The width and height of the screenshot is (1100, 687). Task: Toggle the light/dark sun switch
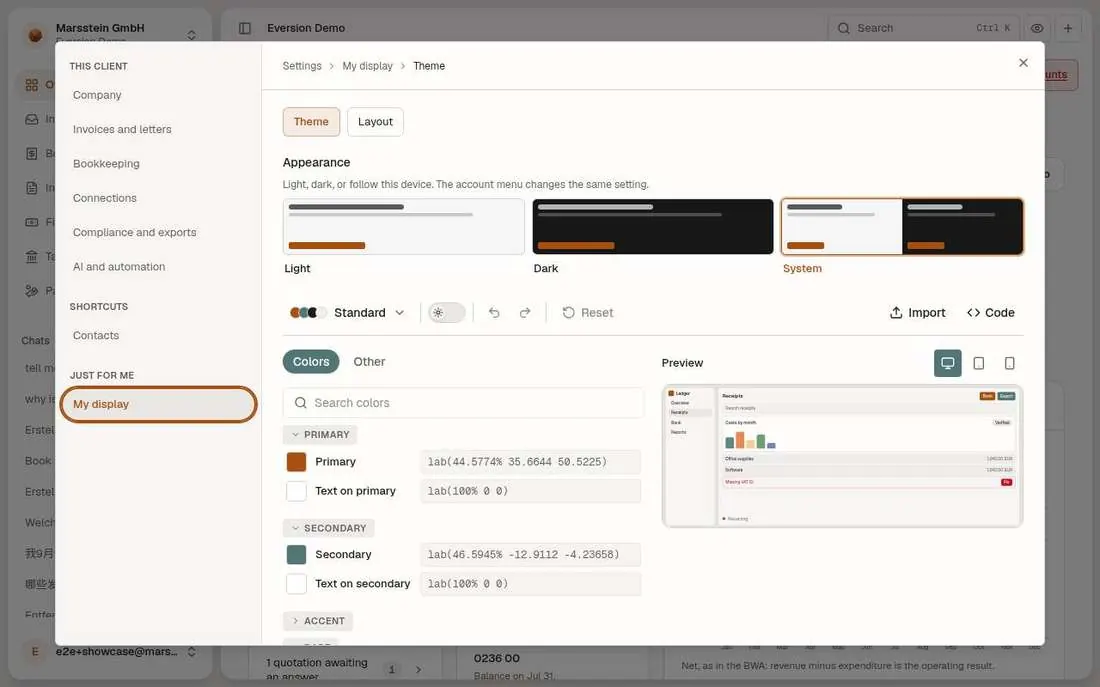(x=446, y=312)
